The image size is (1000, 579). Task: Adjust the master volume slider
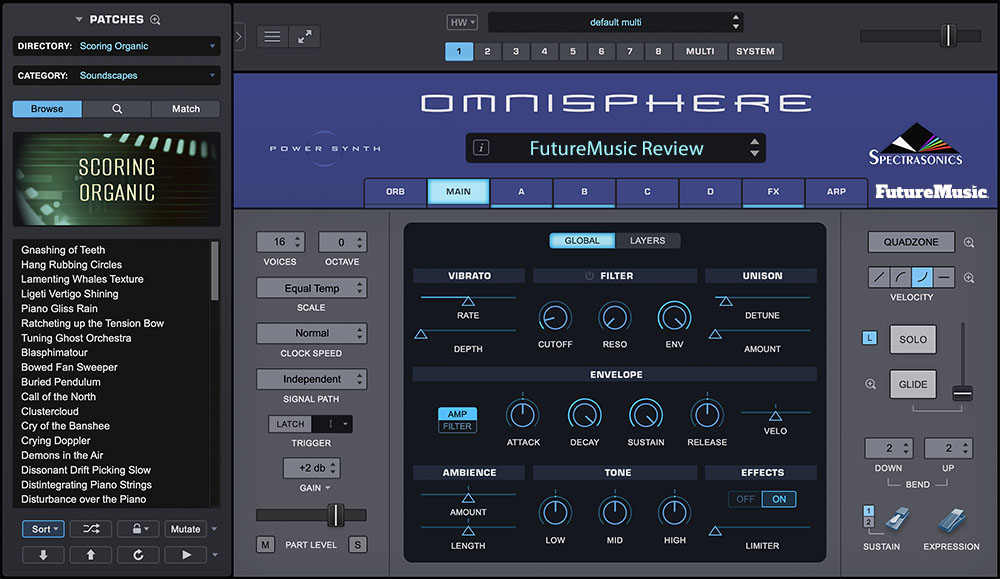tap(948, 35)
